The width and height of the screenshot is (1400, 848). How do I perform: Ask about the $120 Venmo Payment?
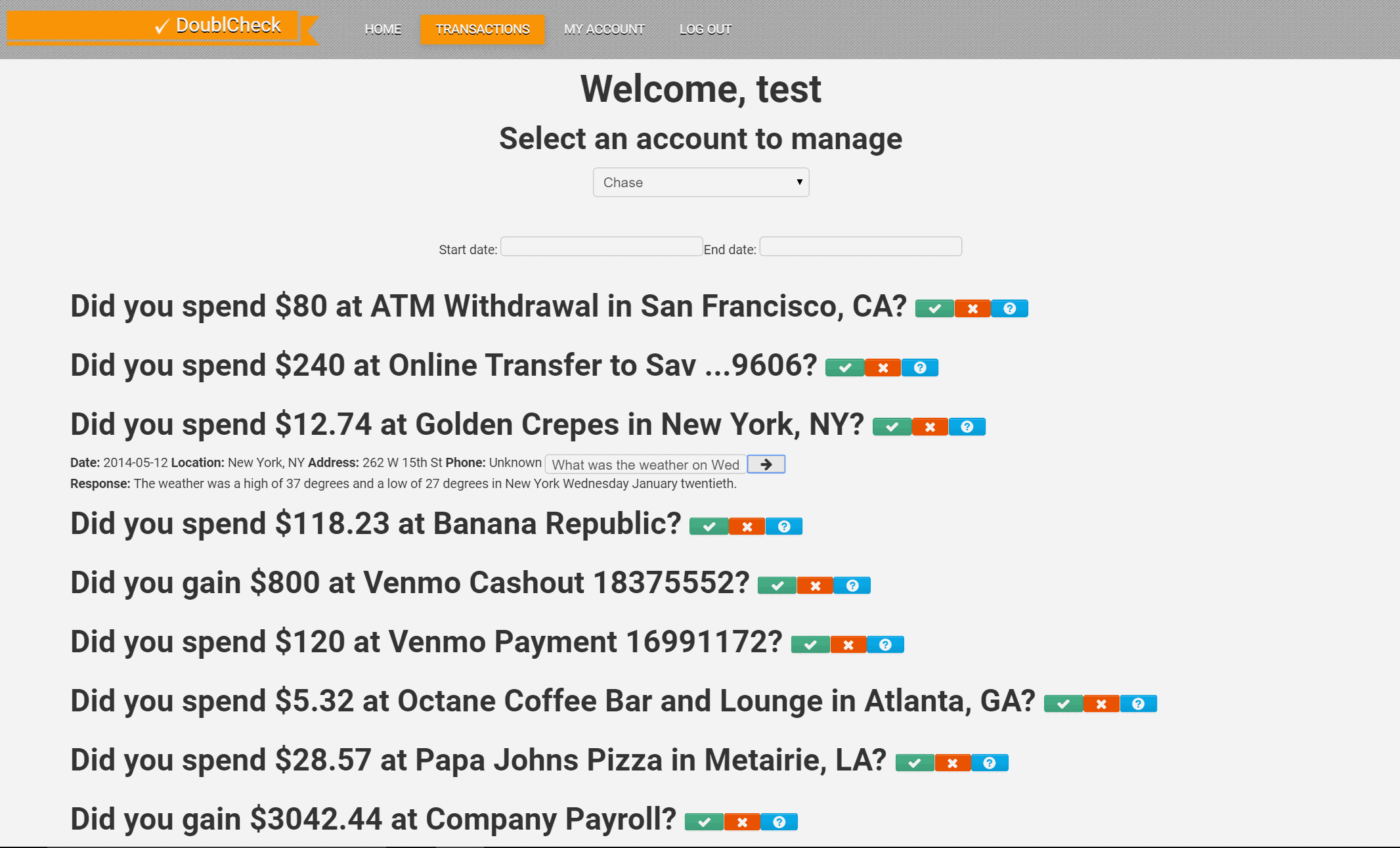tap(885, 645)
